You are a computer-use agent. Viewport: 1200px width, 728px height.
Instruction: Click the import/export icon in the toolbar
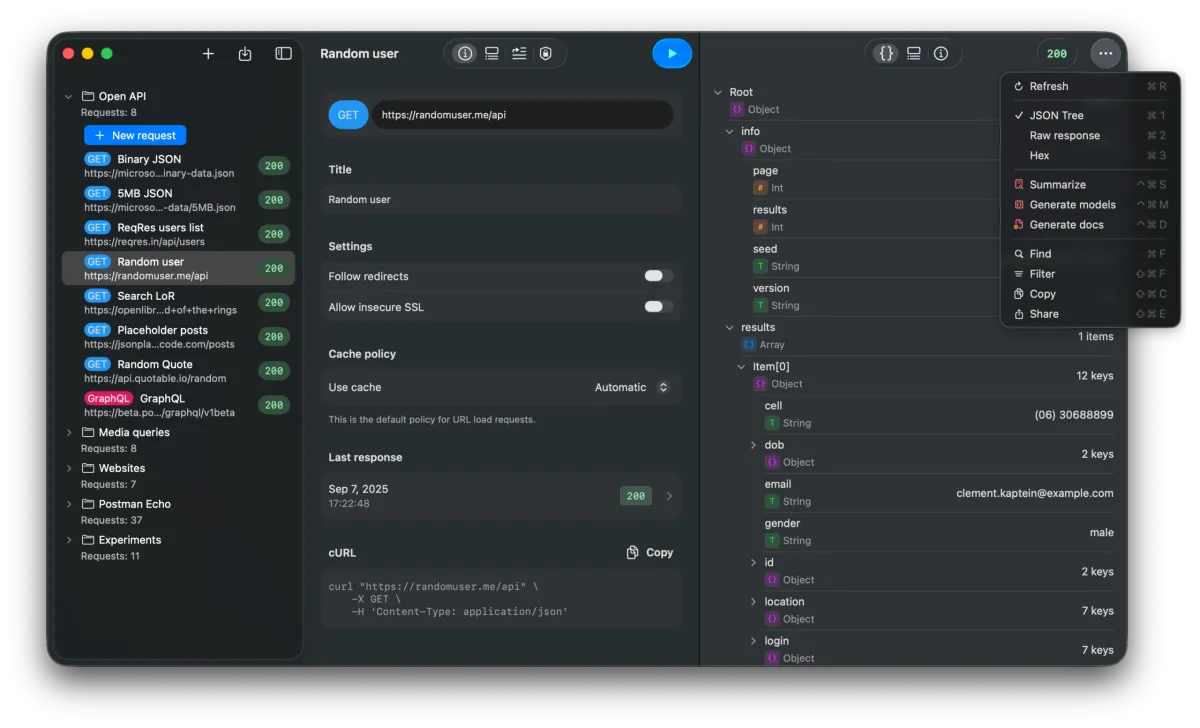point(245,53)
